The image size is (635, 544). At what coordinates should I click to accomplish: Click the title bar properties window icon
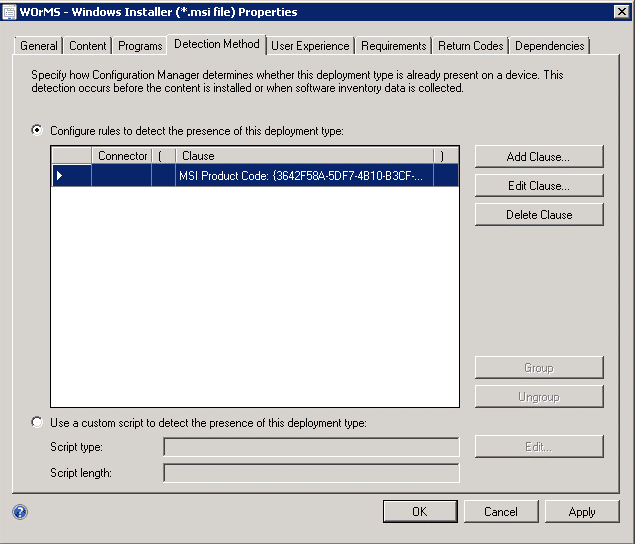[x=9, y=12]
